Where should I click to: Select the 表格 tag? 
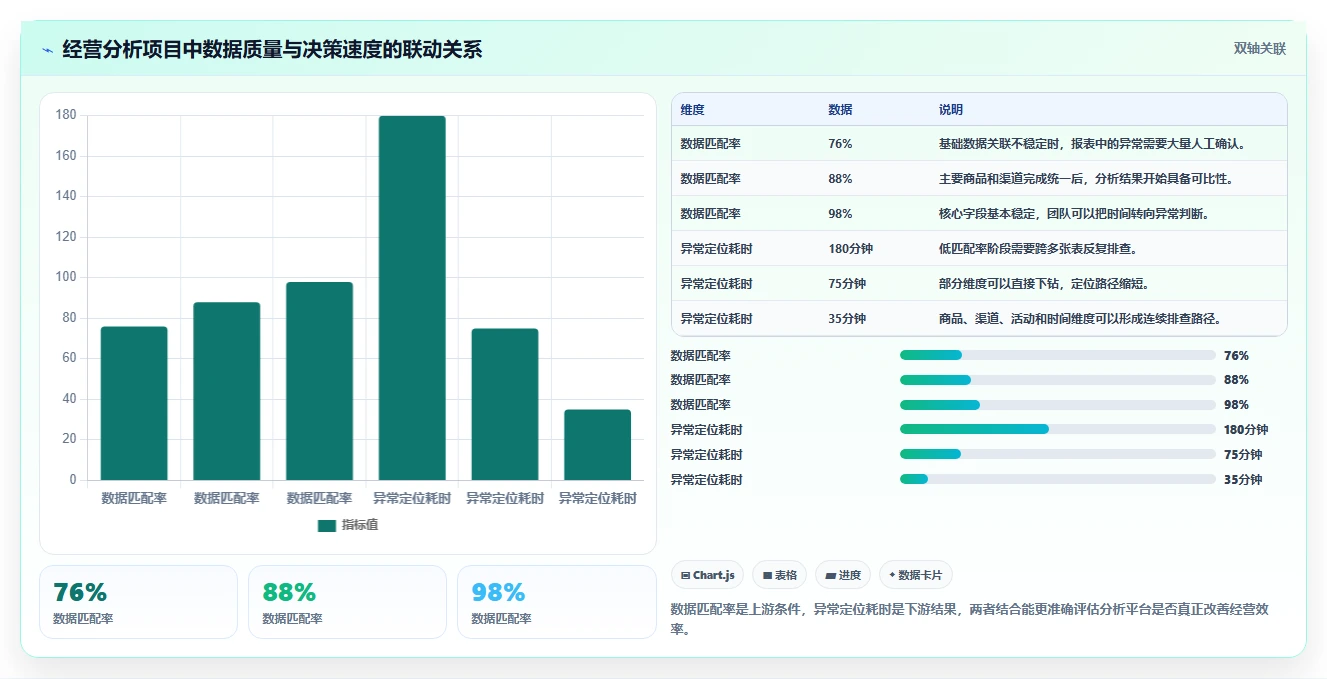click(x=779, y=575)
